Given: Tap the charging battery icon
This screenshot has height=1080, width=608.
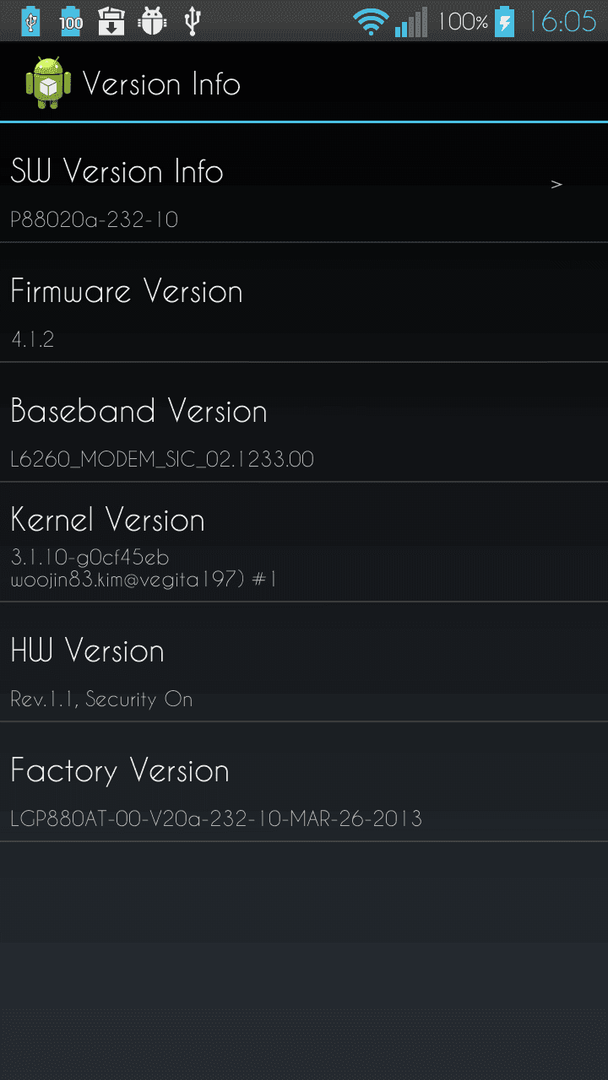Looking at the screenshot, I should [505, 21].
